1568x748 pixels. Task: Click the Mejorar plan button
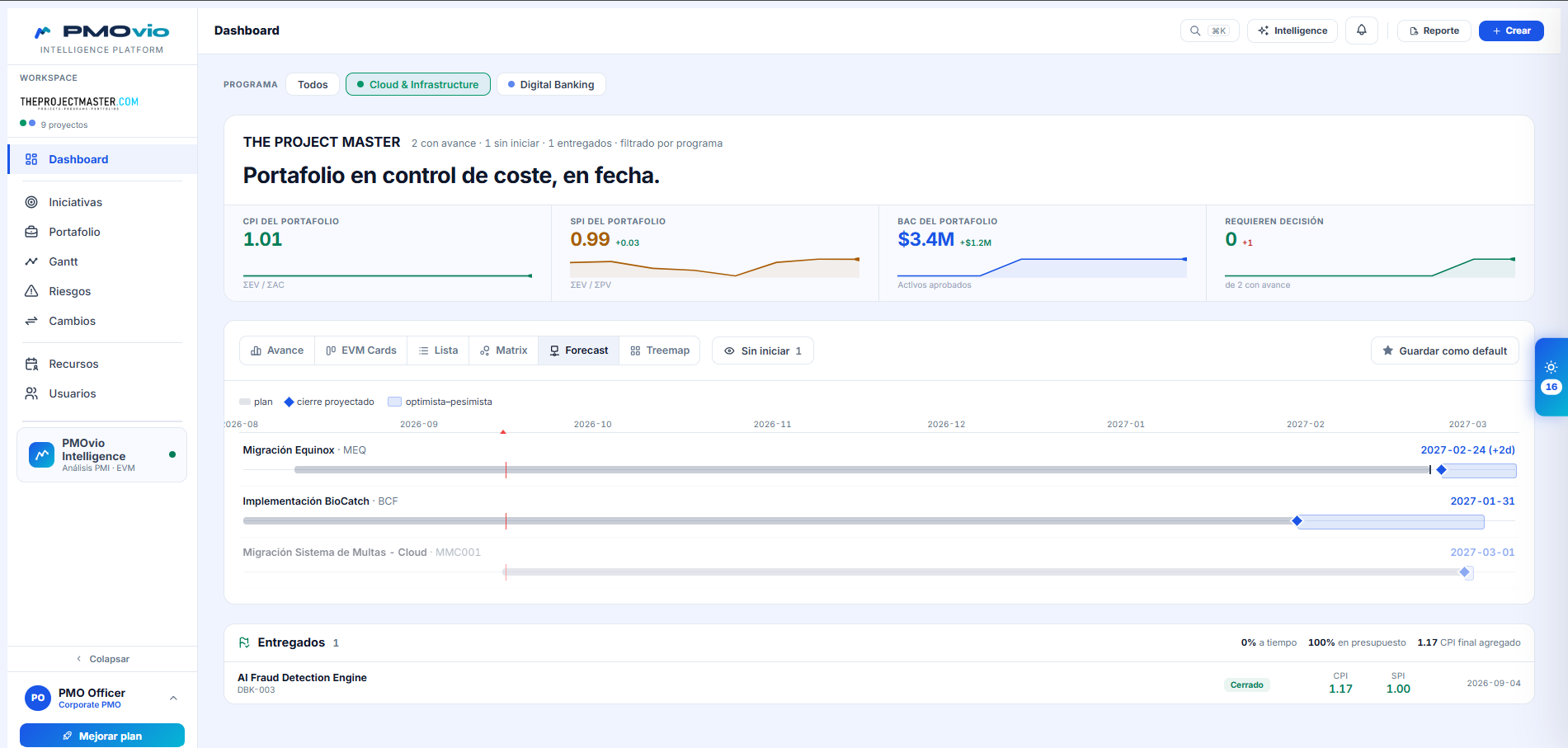click(x=102, y=736)
